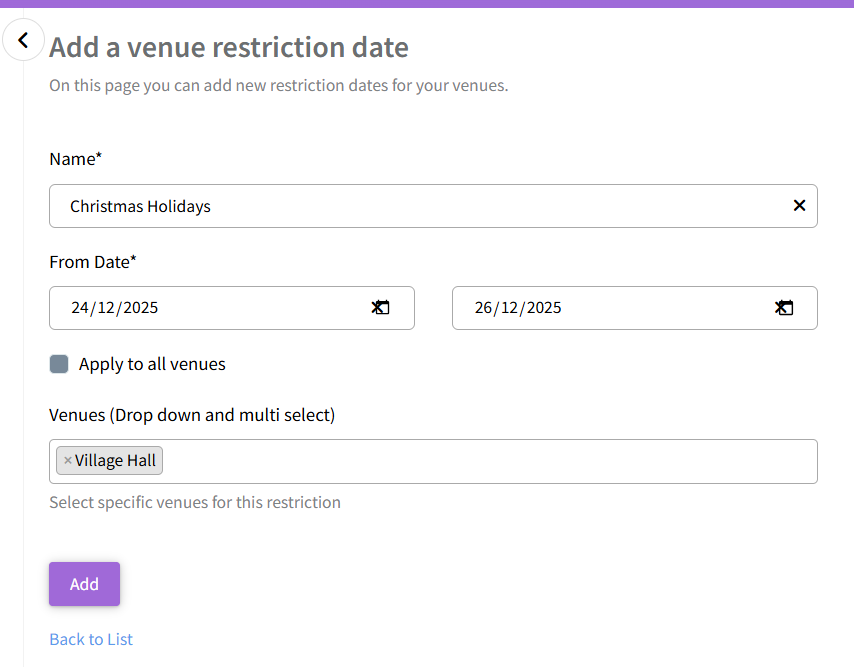Select the year '2025' in the from date field
The height and width of the screenshot is (667, 854).
141,308
